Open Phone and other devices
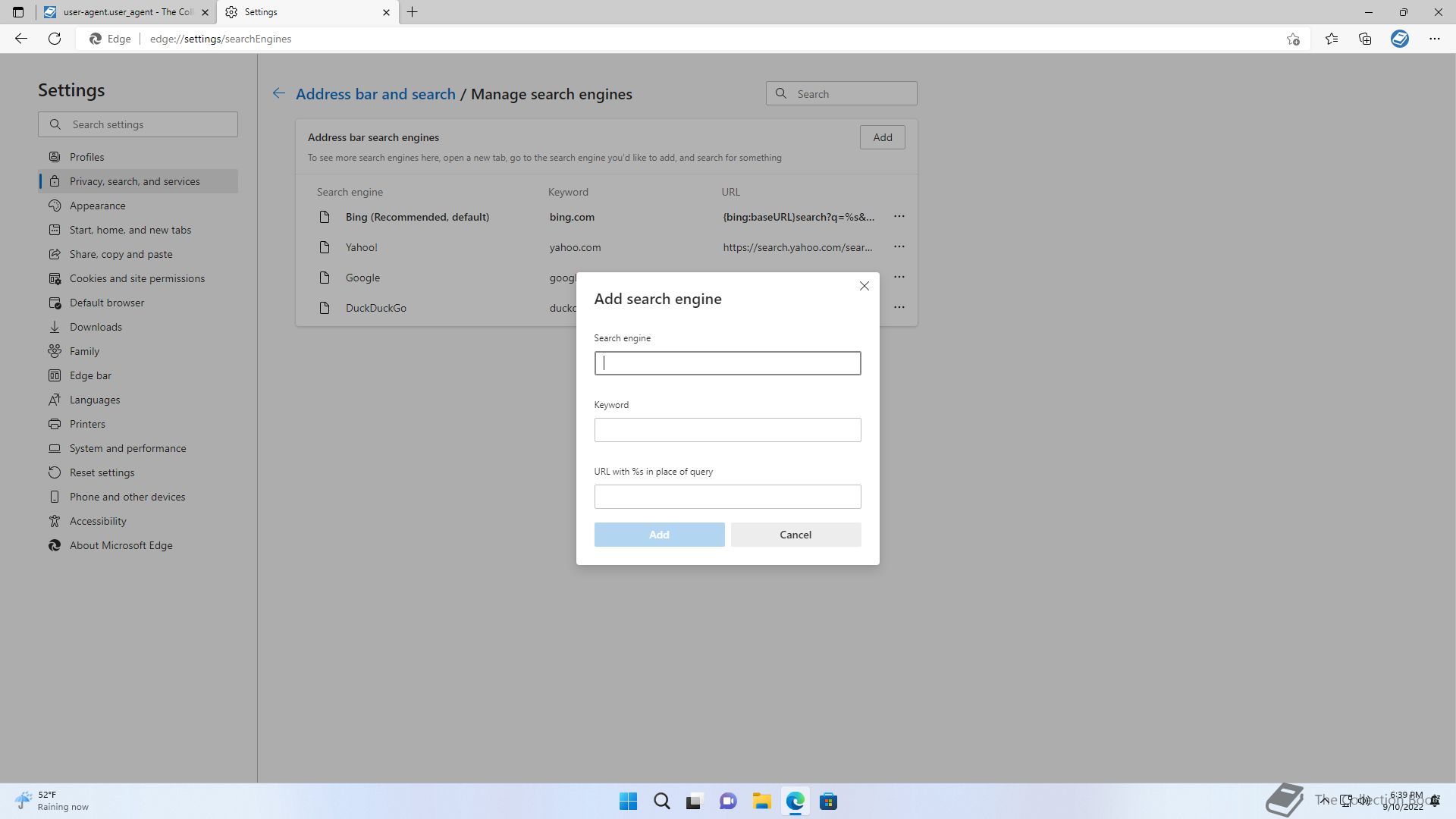1456x819 pixels. point(138,497)
